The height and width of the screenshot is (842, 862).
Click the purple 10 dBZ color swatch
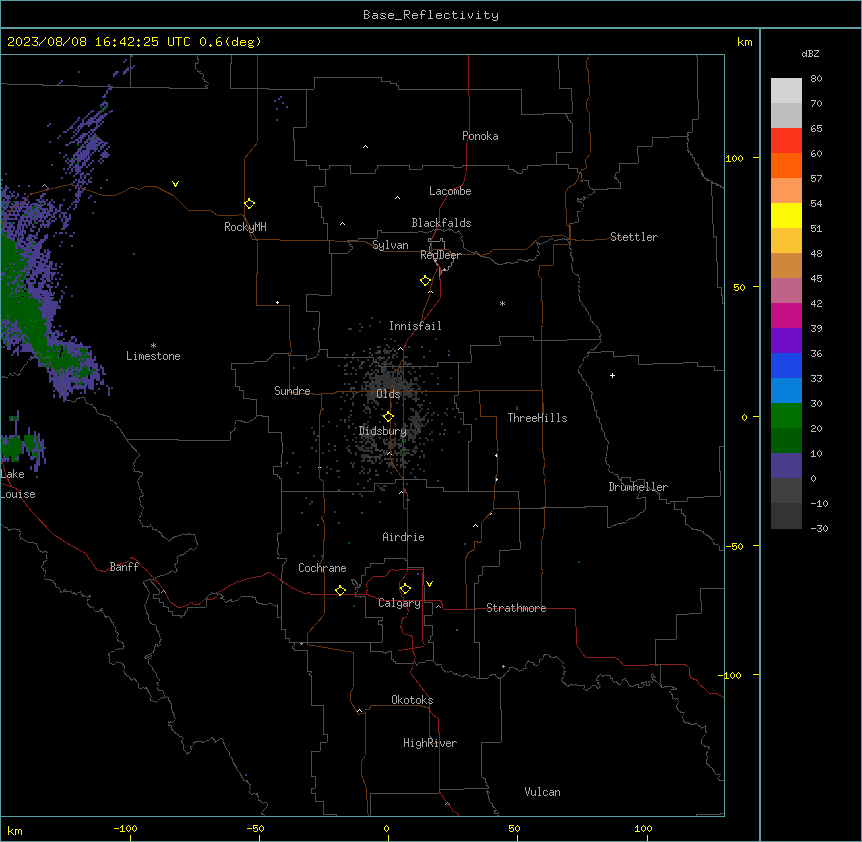(786, 466)
